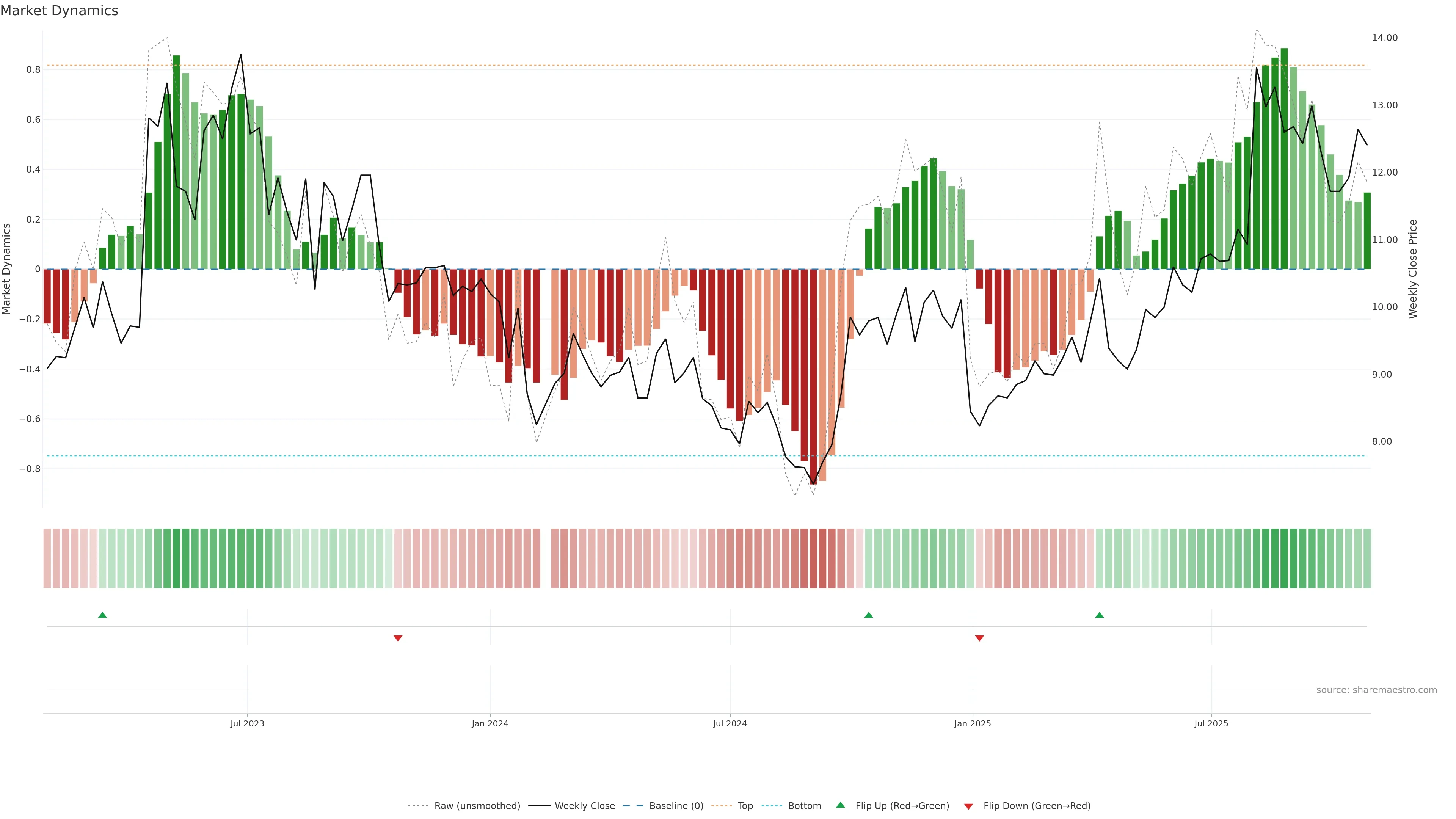Click the Jan 2025 x-axis label

point(972,723)
